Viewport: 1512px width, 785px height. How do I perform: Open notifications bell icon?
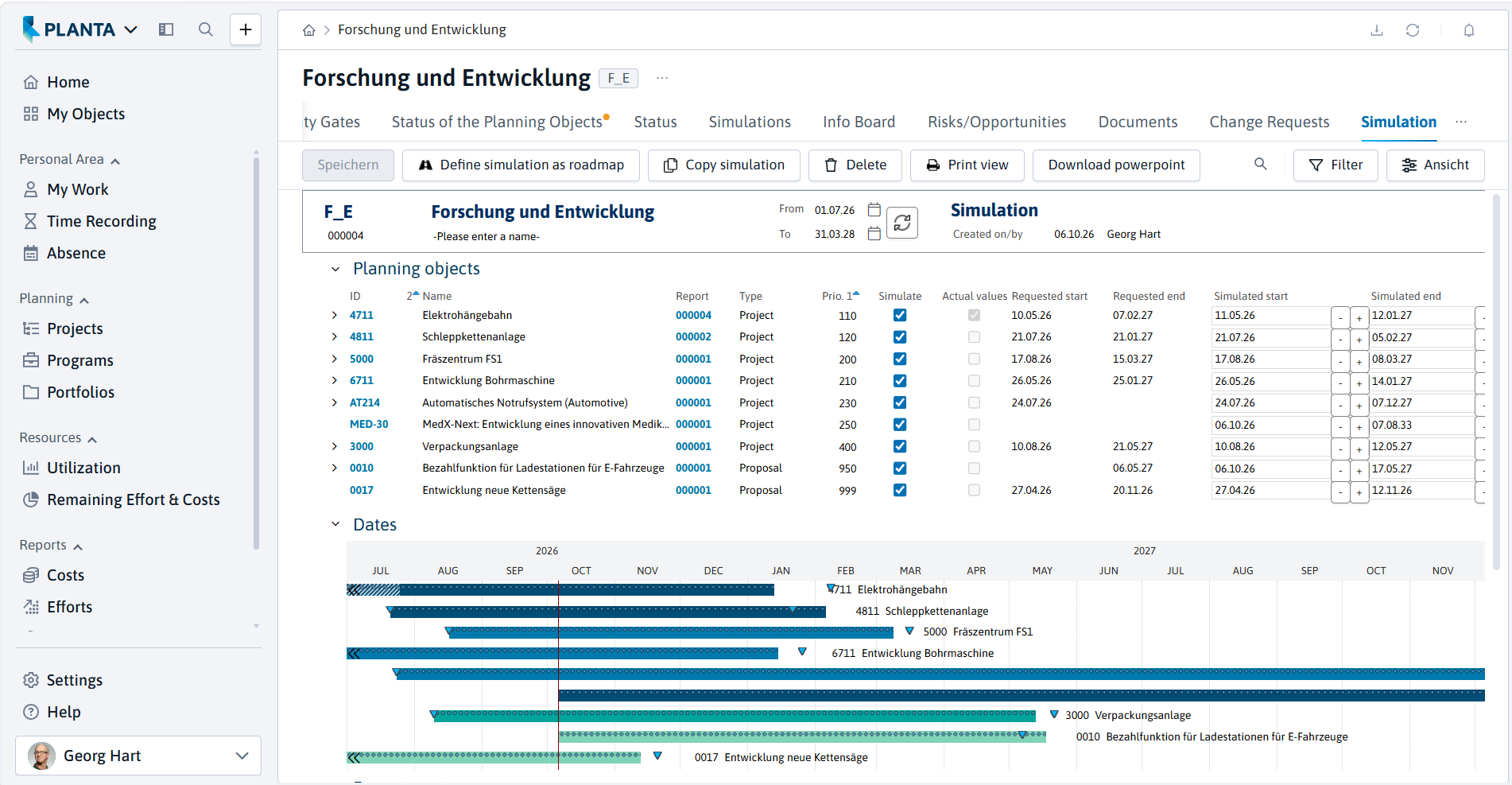(x=1469, y=30)
